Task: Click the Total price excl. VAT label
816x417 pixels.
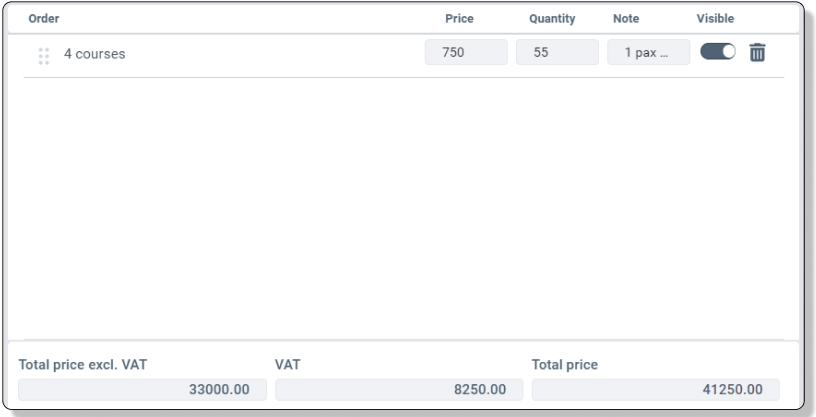Action: (83, 365)
